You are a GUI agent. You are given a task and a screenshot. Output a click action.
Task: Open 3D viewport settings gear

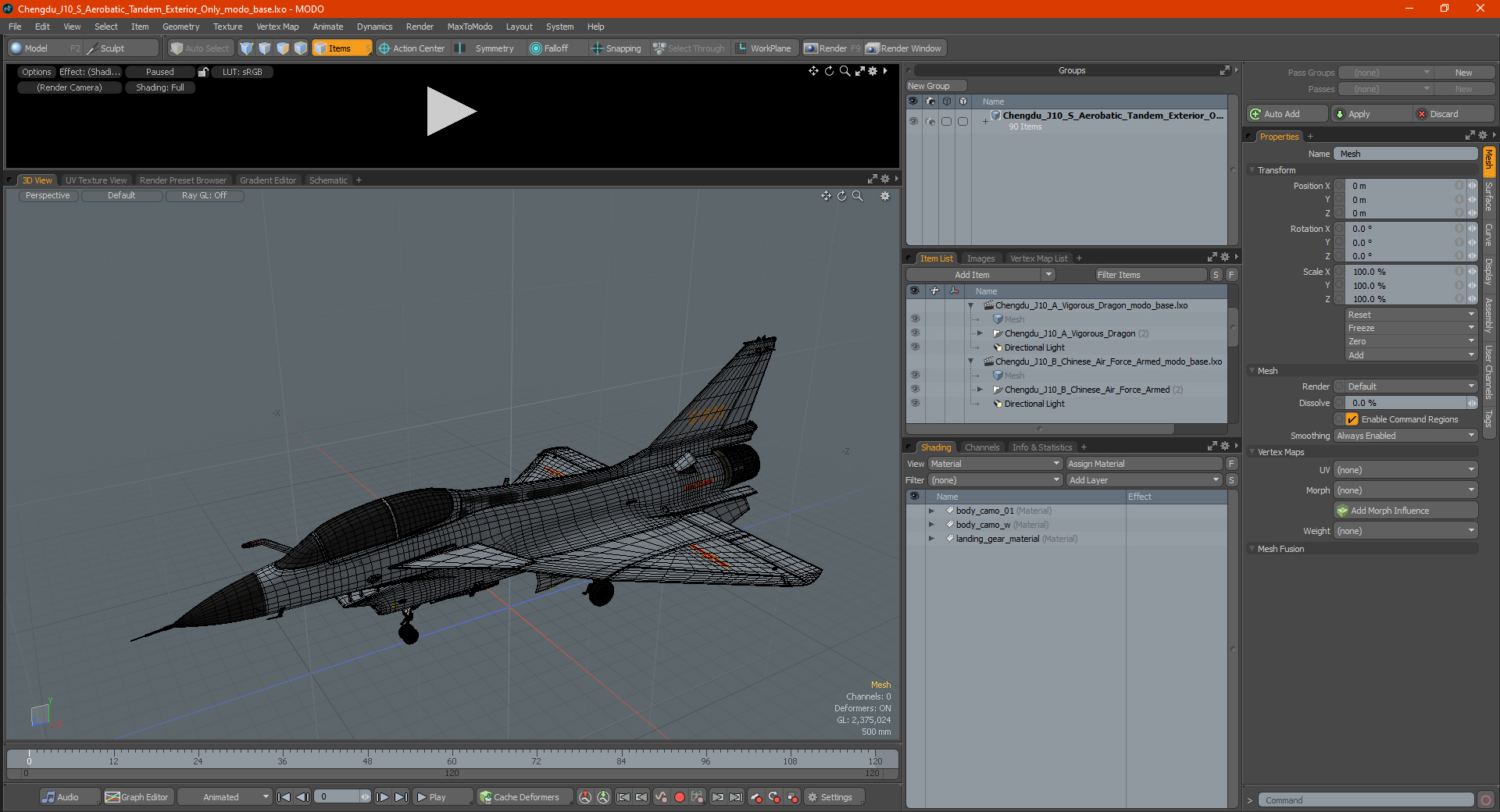(x=885, y=196)
